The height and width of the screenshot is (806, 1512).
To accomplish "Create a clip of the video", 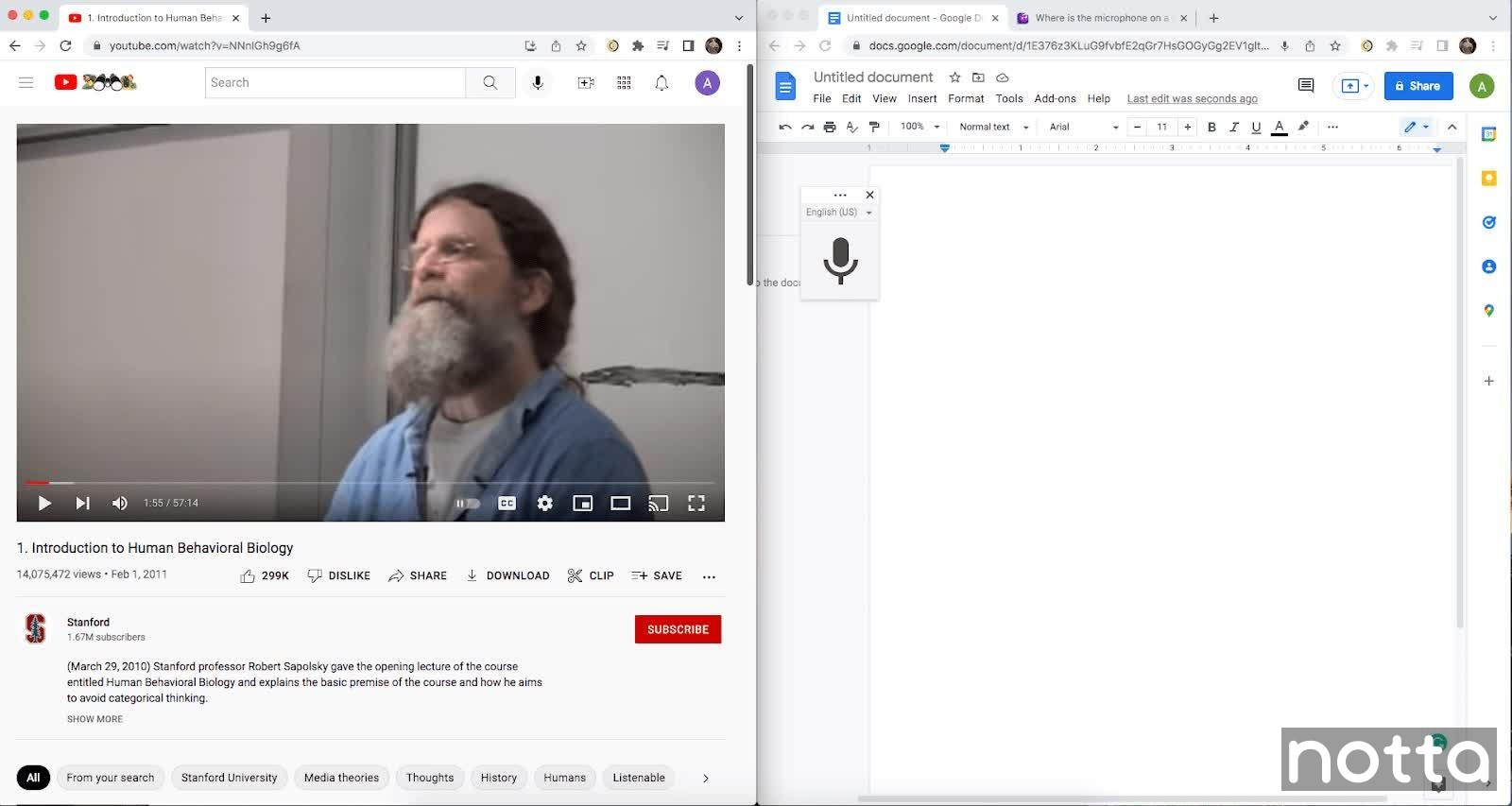I will pos(591,575).
